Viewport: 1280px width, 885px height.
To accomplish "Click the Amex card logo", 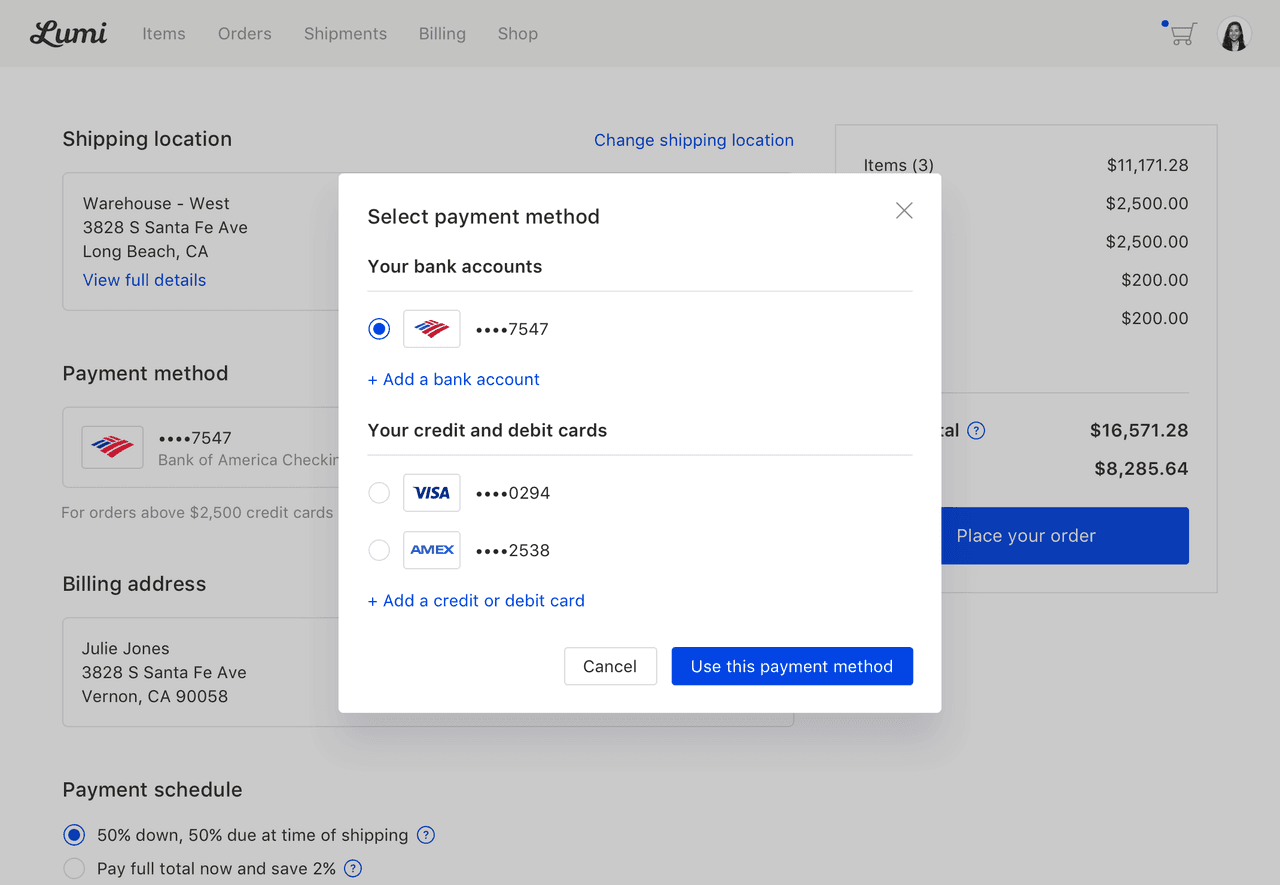I will pos(432,550).
